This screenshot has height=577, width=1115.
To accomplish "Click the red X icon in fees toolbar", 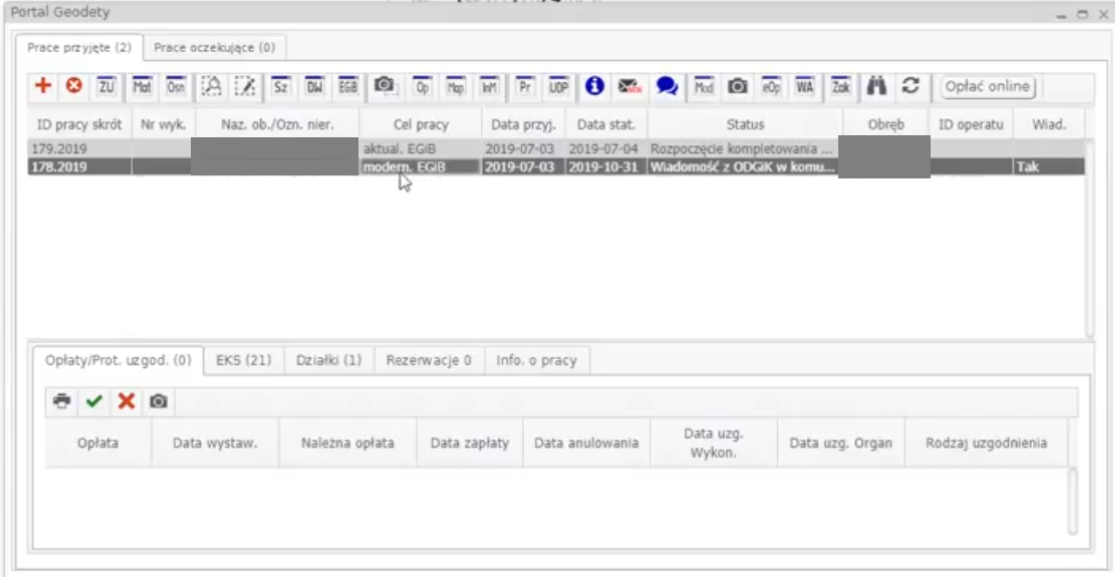I will 126,401.
